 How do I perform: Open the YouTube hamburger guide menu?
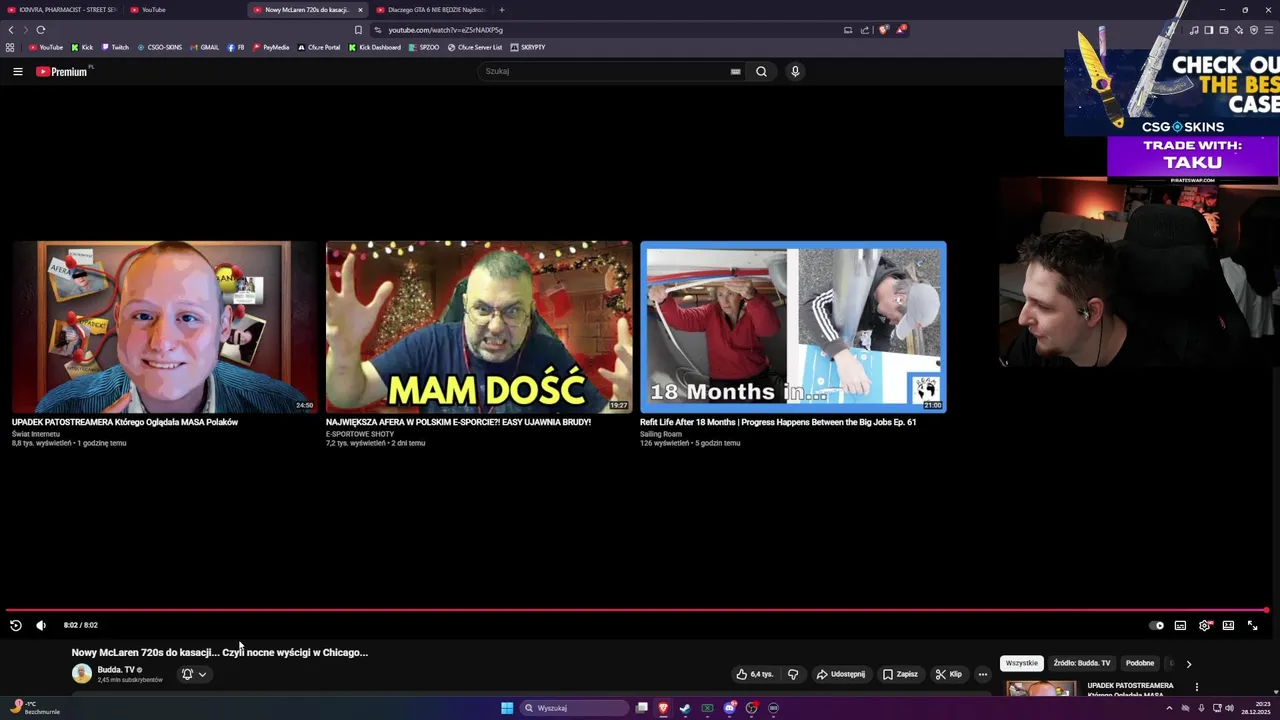coord(17,71)
